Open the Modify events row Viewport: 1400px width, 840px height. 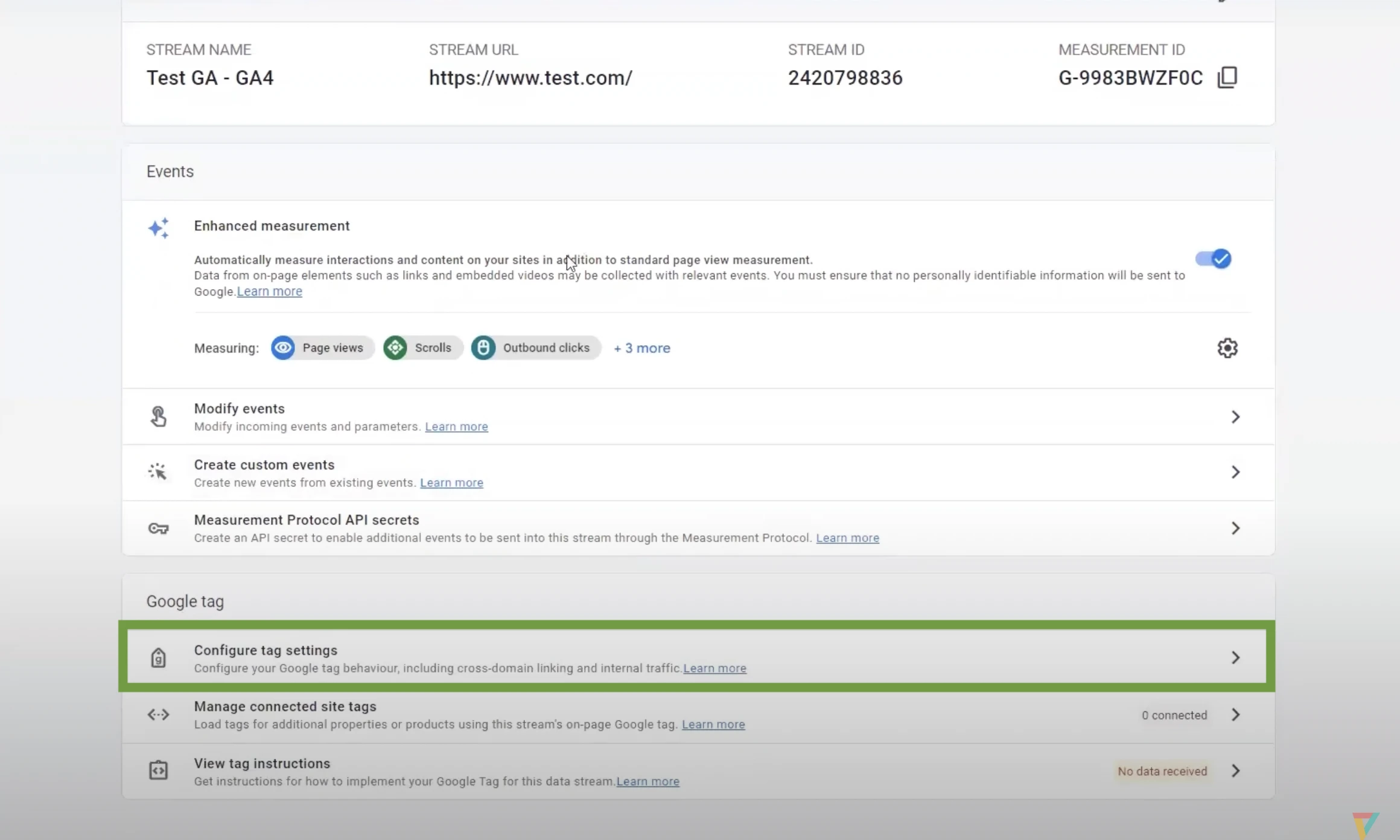[698, 417]
